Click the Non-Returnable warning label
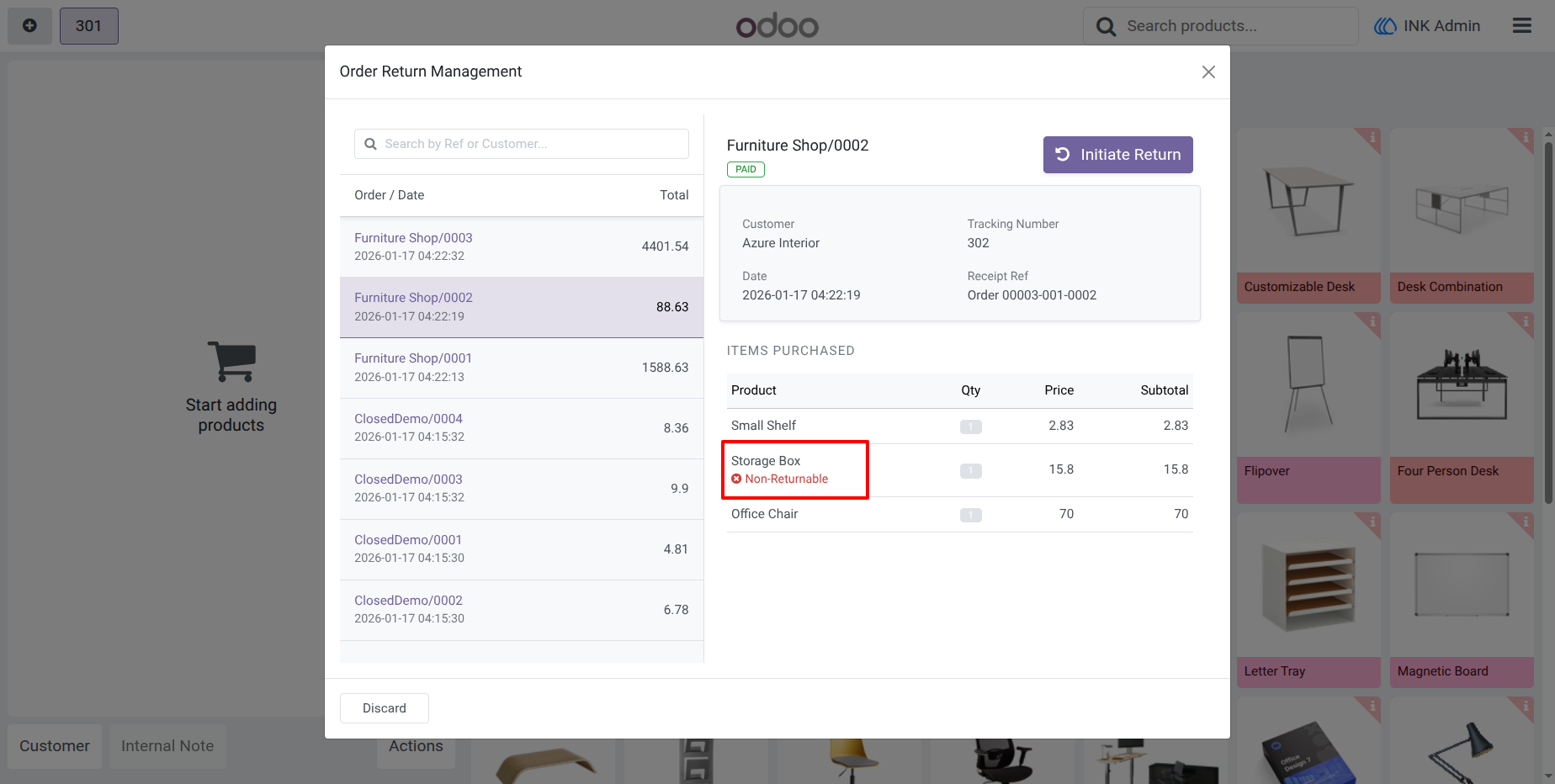This screenshot has height=784, width=1555. pos(780,479)
